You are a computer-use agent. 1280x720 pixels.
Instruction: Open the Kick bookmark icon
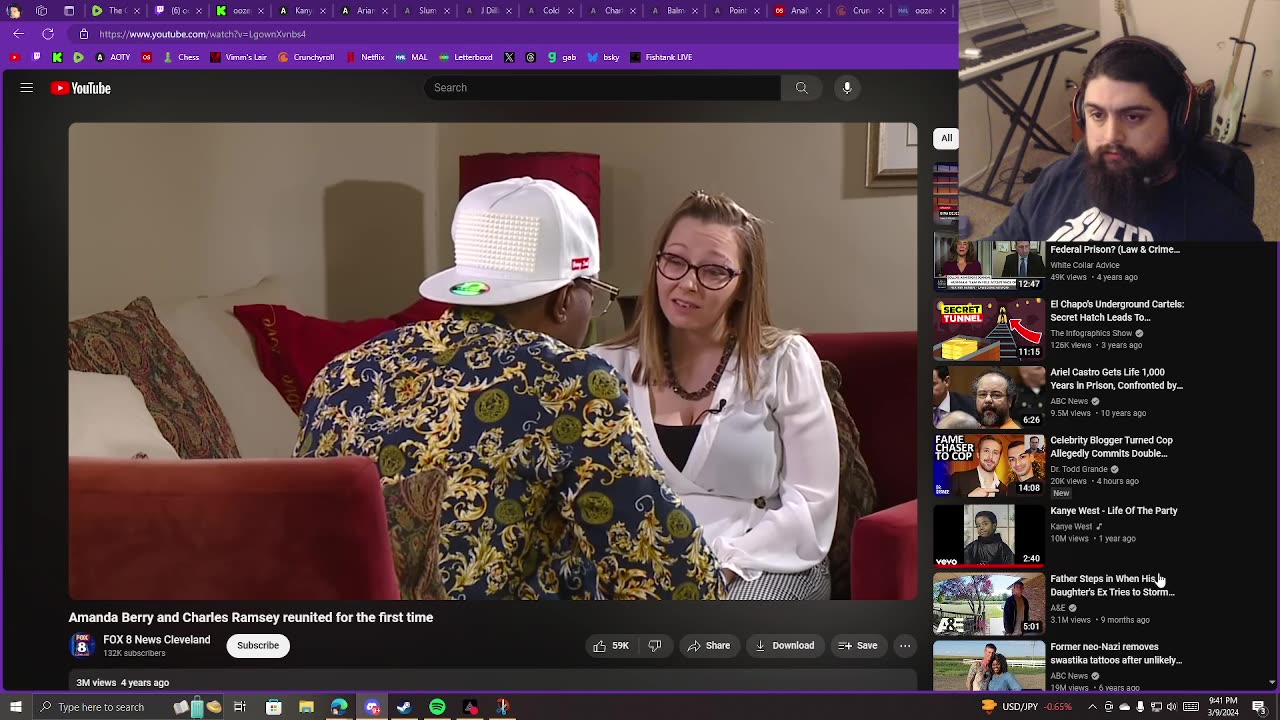[x=57, y=57]
